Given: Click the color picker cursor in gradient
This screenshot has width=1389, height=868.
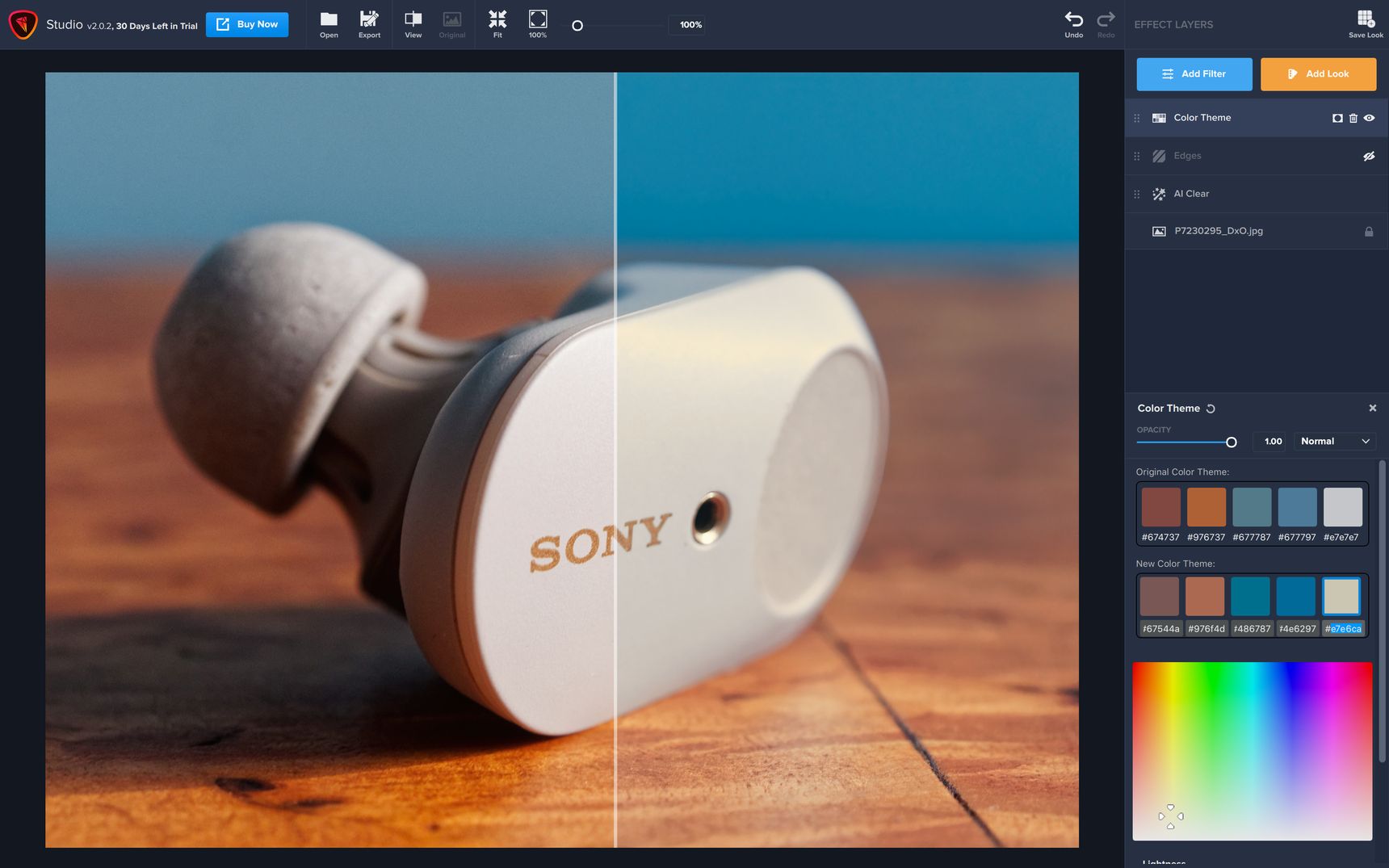Looking at the screenshot, I should [1171, 816].
